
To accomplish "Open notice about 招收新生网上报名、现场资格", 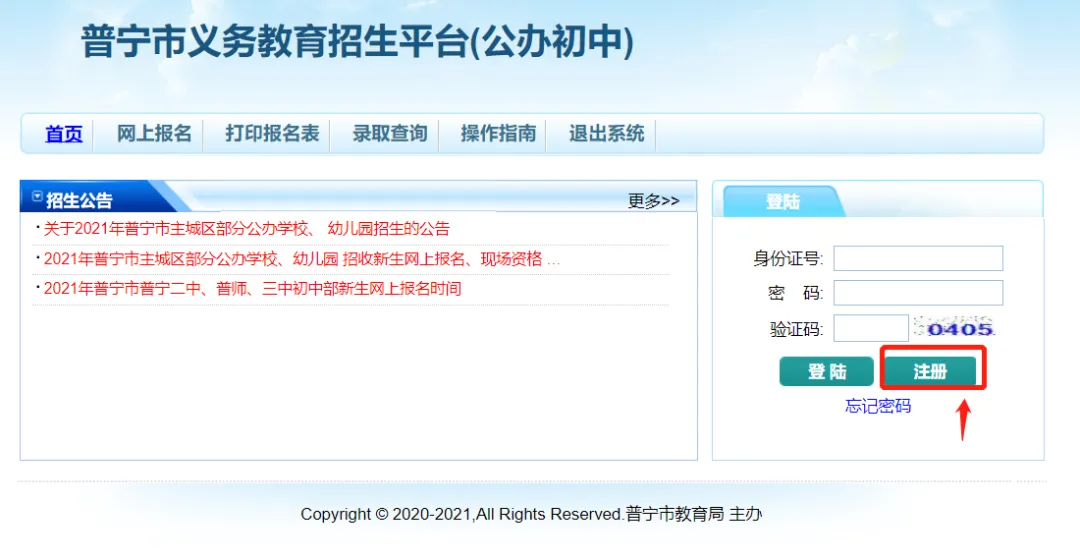I will 302,259.
